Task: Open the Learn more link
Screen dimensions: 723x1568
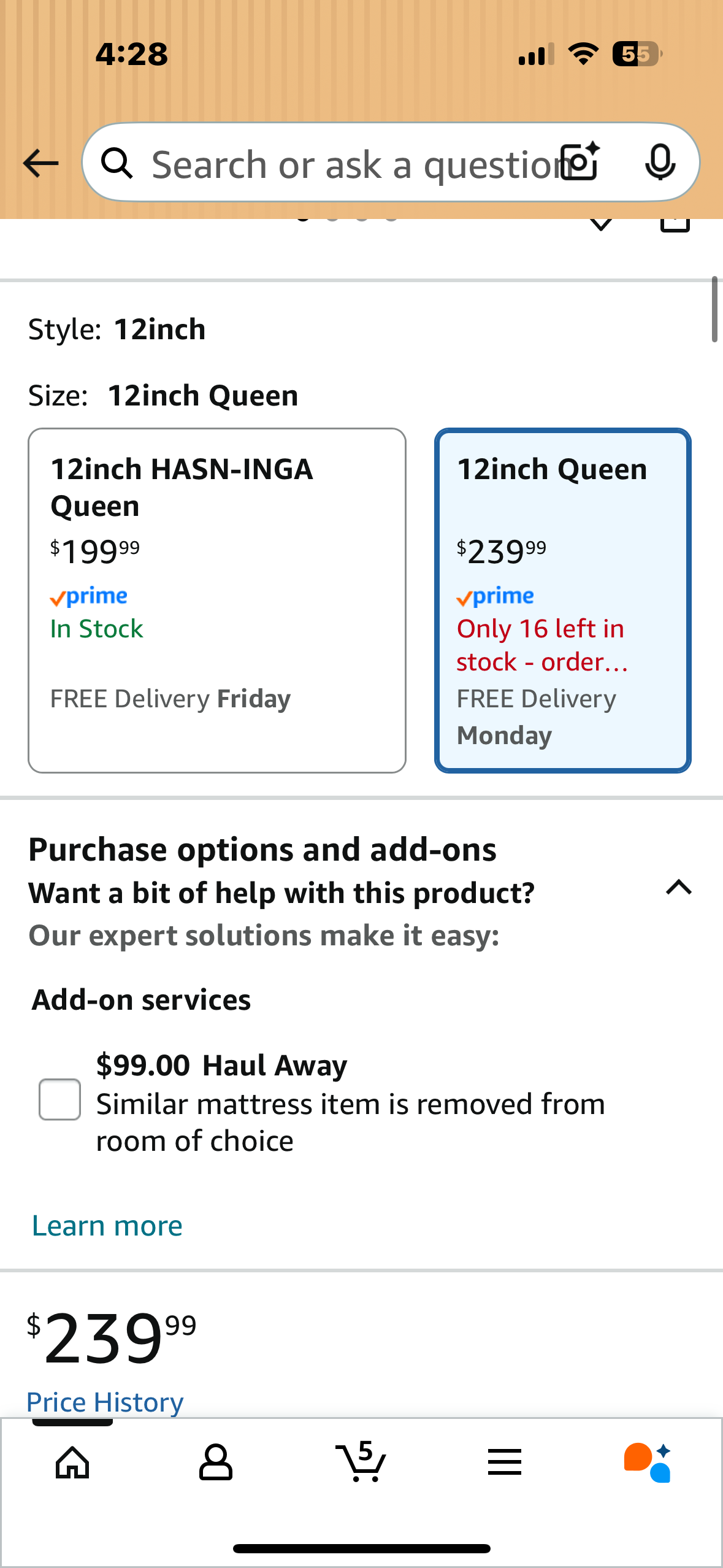Action: tap(107, 1226)
